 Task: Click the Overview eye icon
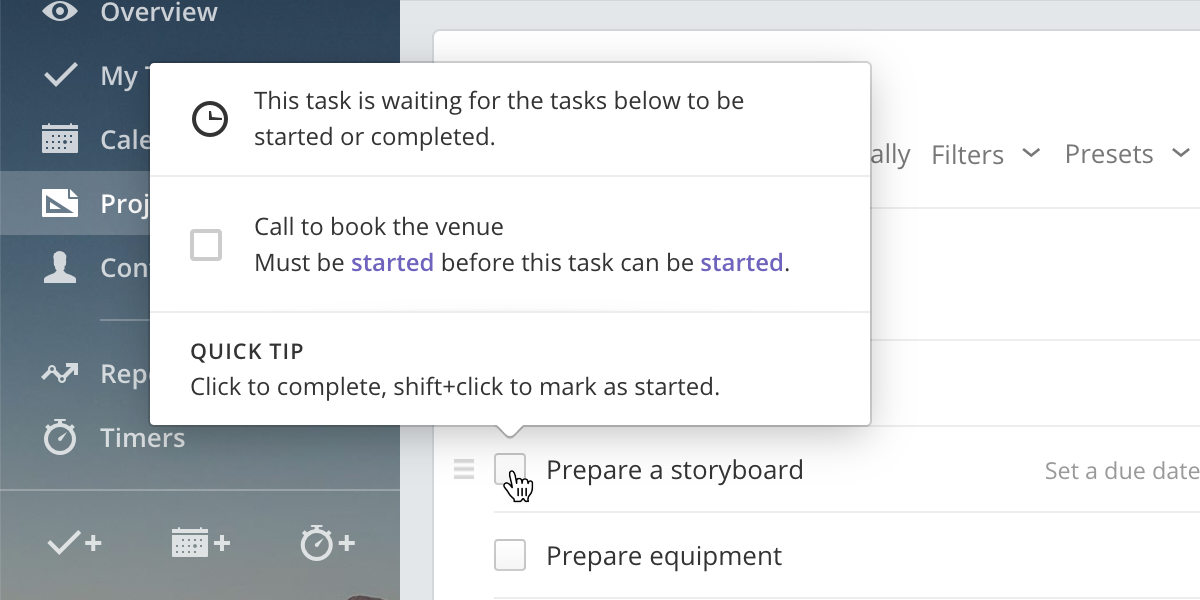tap(60, 12)
